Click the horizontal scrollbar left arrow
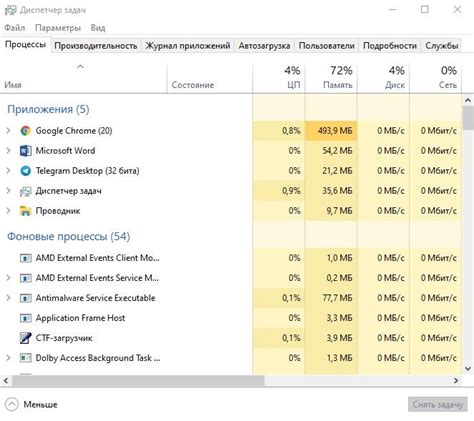 pyautogui.click(x=6, y=381)
